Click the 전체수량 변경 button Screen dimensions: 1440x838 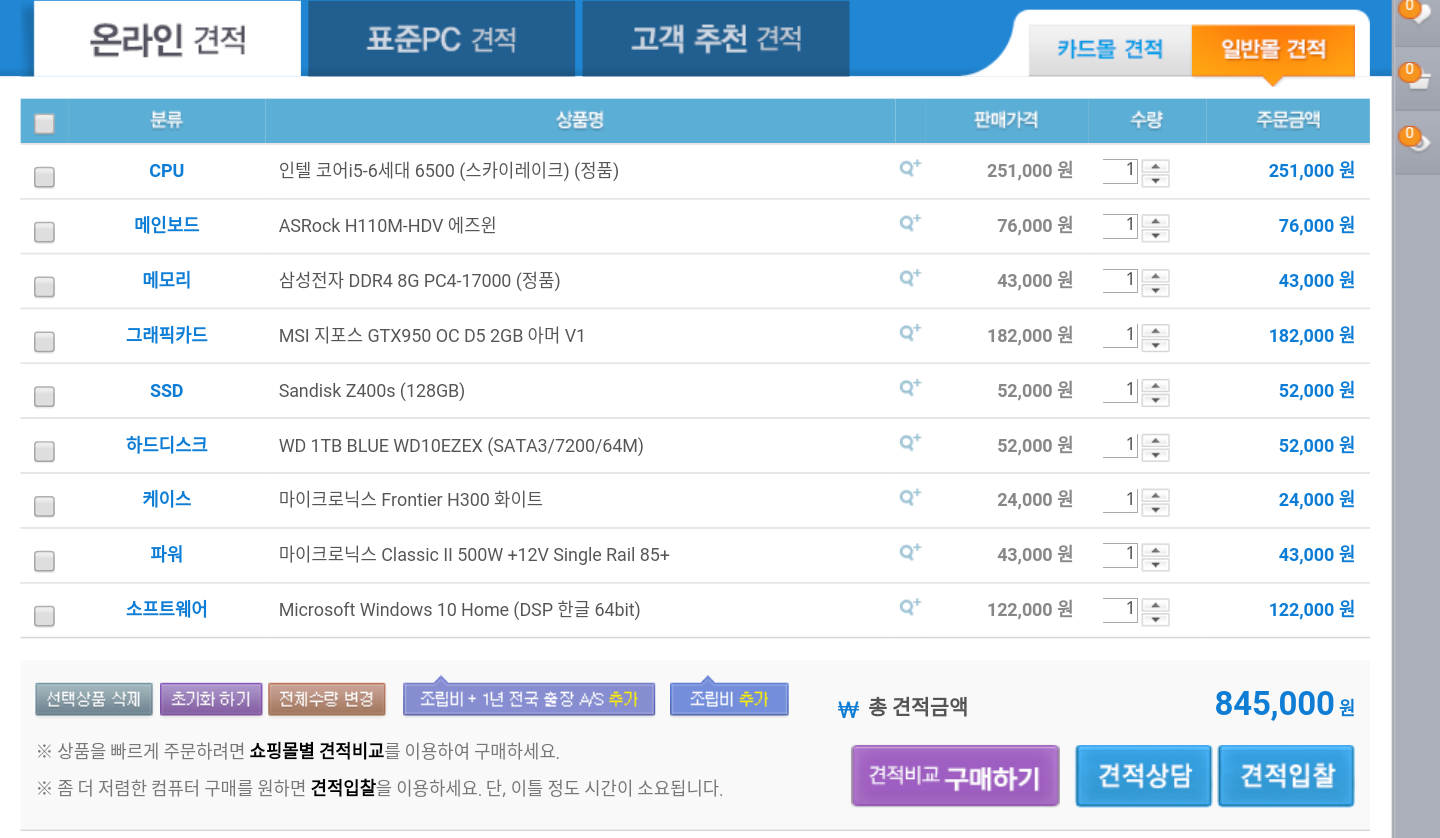tap(327, 699)
